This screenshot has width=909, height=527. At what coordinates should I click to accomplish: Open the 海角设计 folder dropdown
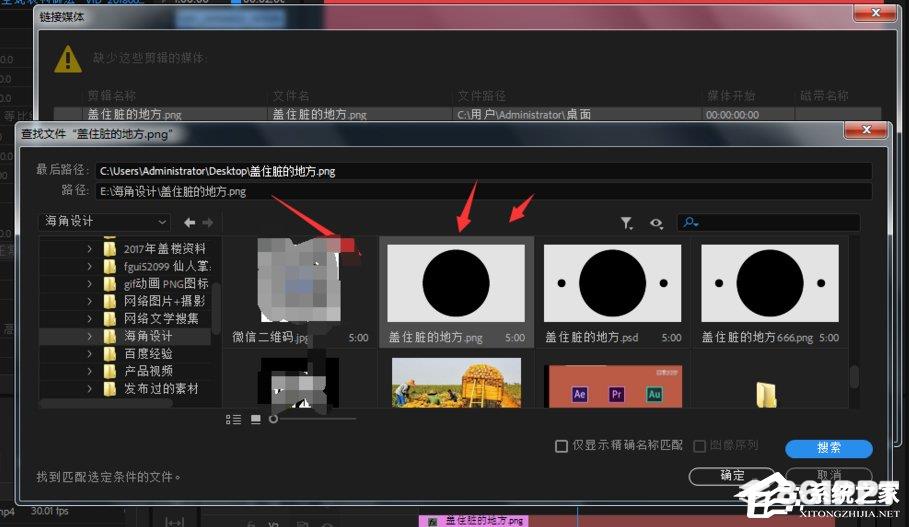click(x=105, y=221)
